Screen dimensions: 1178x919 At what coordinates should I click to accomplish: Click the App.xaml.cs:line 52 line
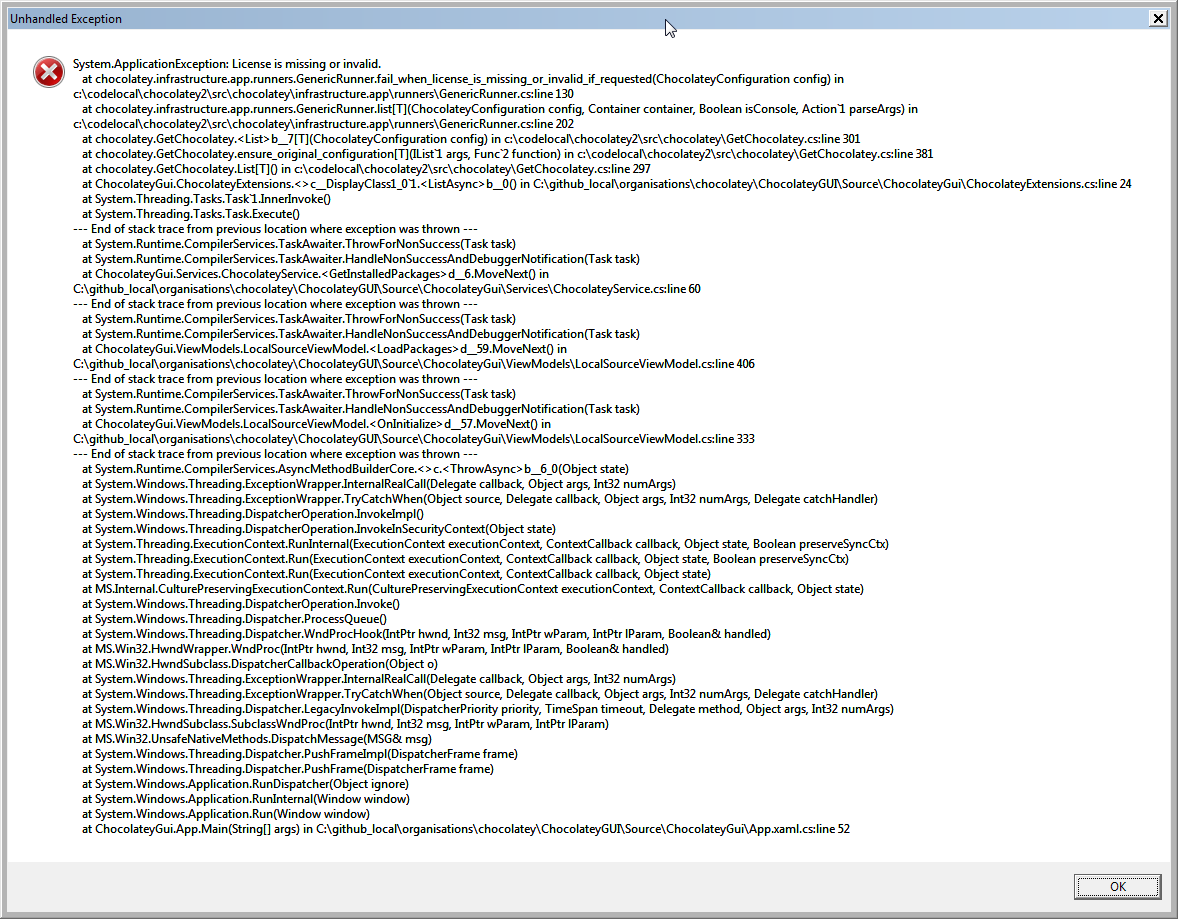point(466,830)
